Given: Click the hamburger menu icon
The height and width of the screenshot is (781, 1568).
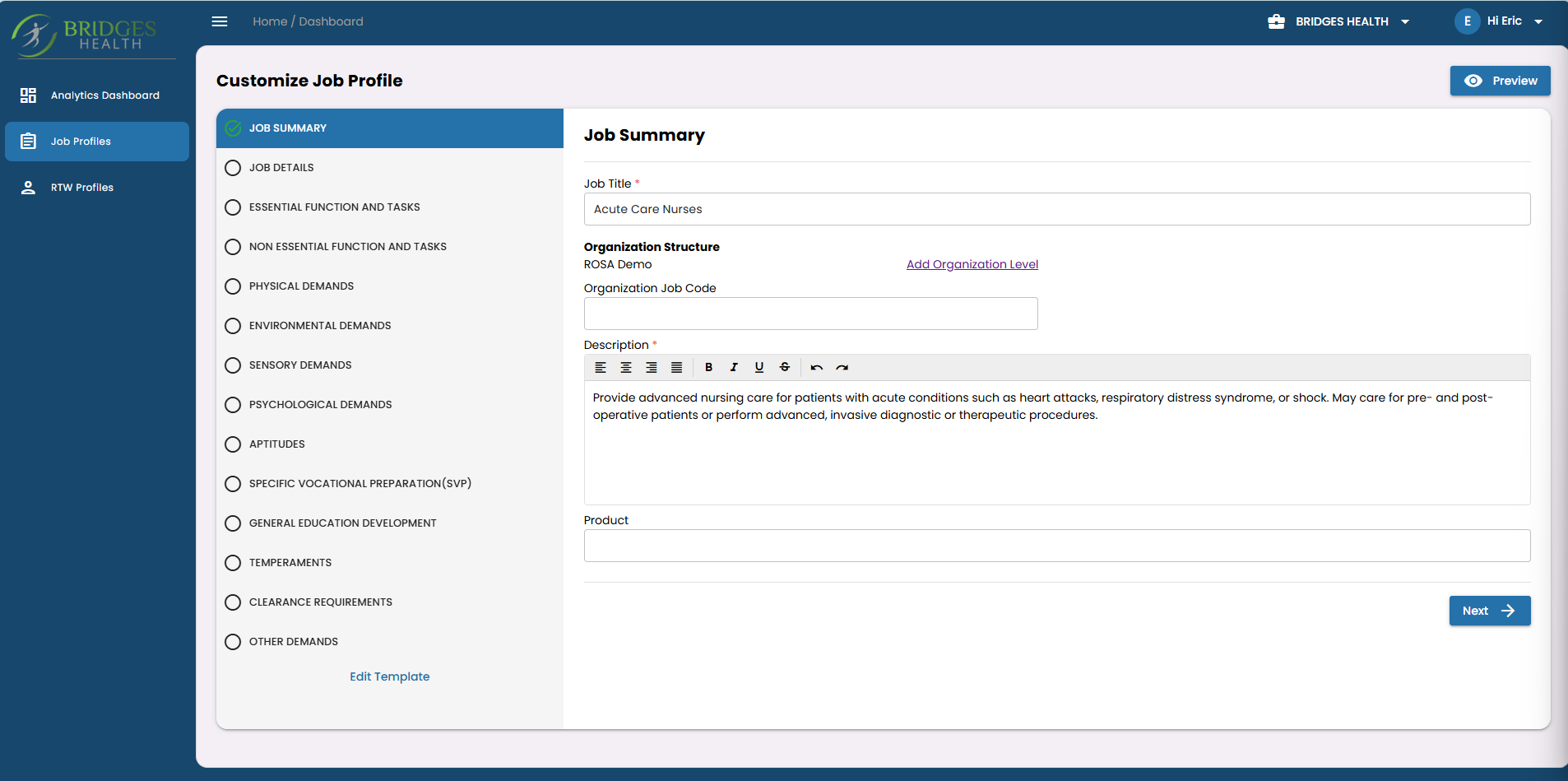Looking at the screenshot, I should pos(220,21).
